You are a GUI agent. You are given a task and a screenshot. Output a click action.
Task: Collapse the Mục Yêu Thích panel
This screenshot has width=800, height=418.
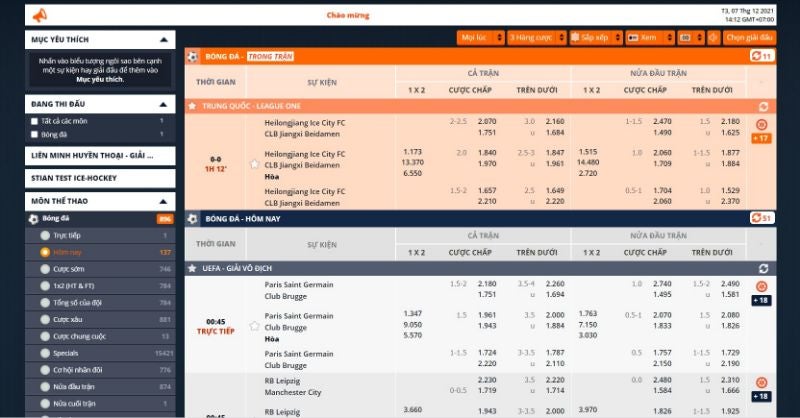(166, 39)
